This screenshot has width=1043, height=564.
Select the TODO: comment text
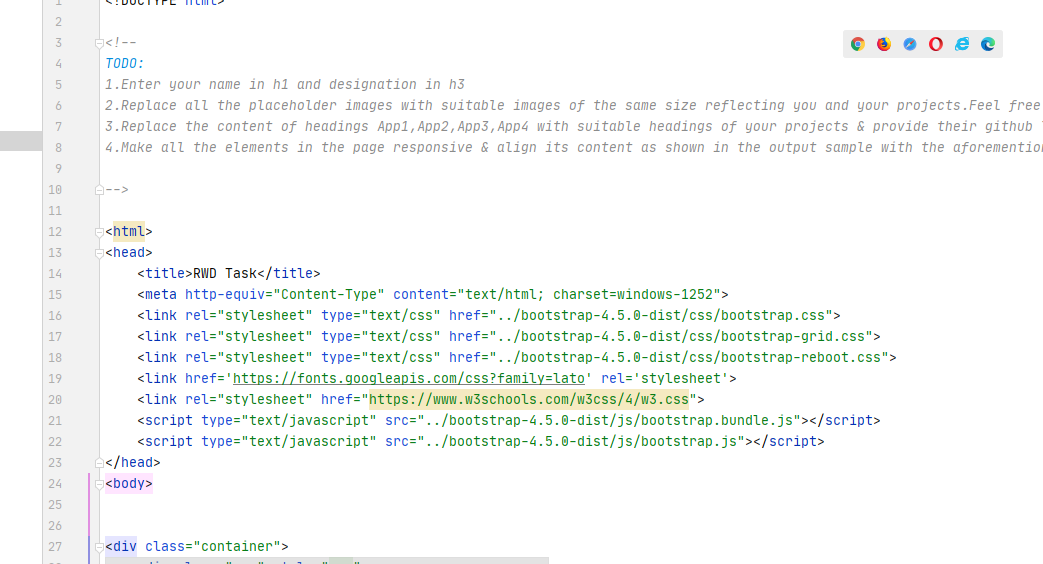point(124,64)
